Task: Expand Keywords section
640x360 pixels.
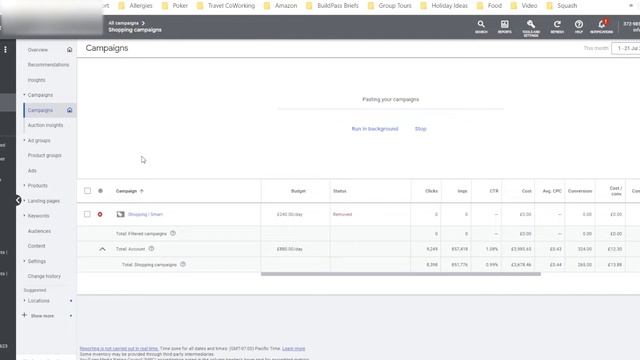Action: pos(24,216)
